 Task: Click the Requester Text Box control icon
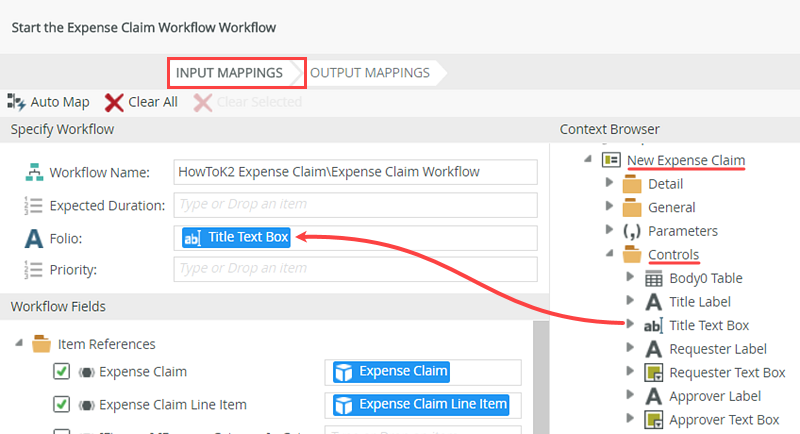(x=654, y=373)
